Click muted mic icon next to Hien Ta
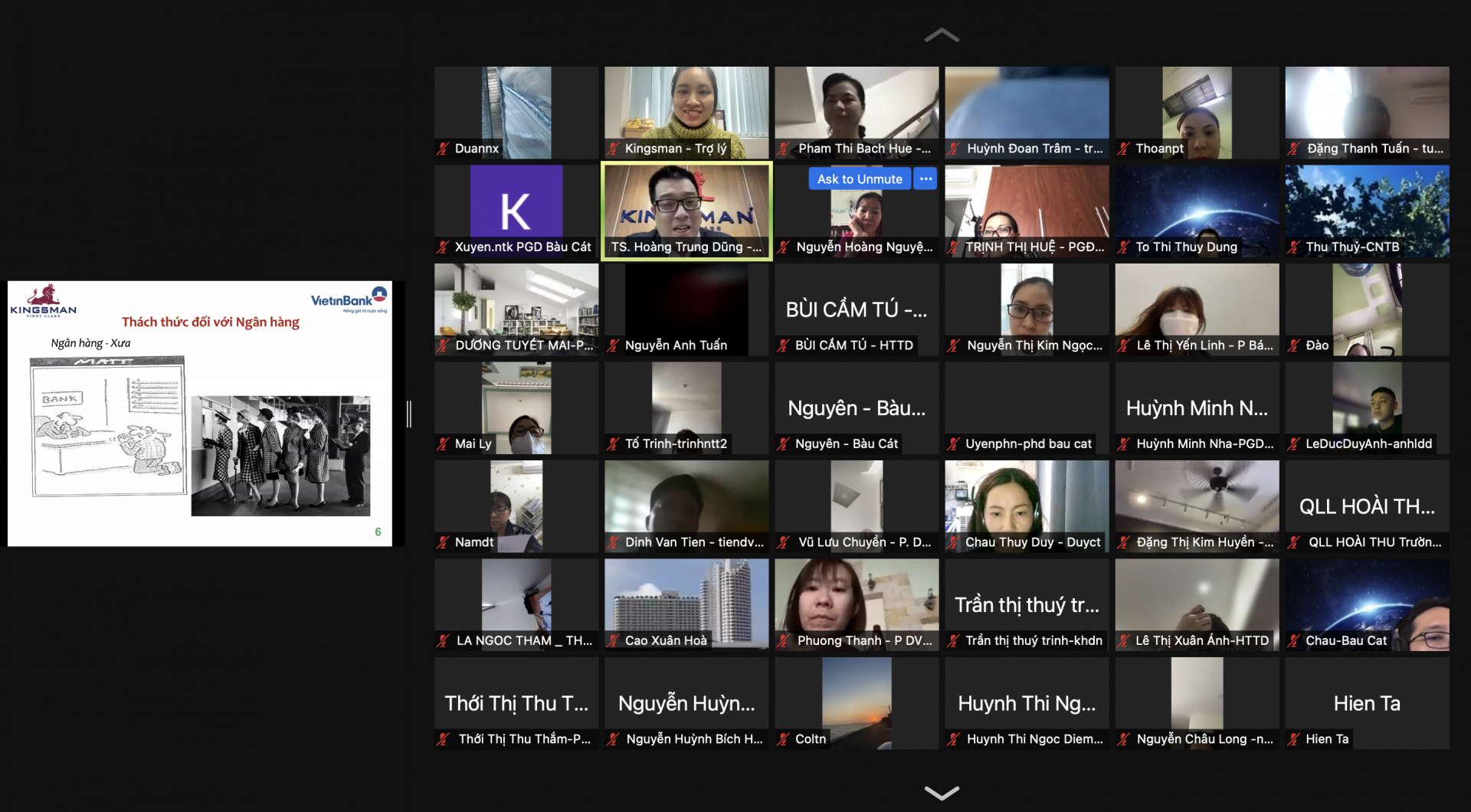The width and height of the screenshot is (1471, 812). click(1293, 739)
